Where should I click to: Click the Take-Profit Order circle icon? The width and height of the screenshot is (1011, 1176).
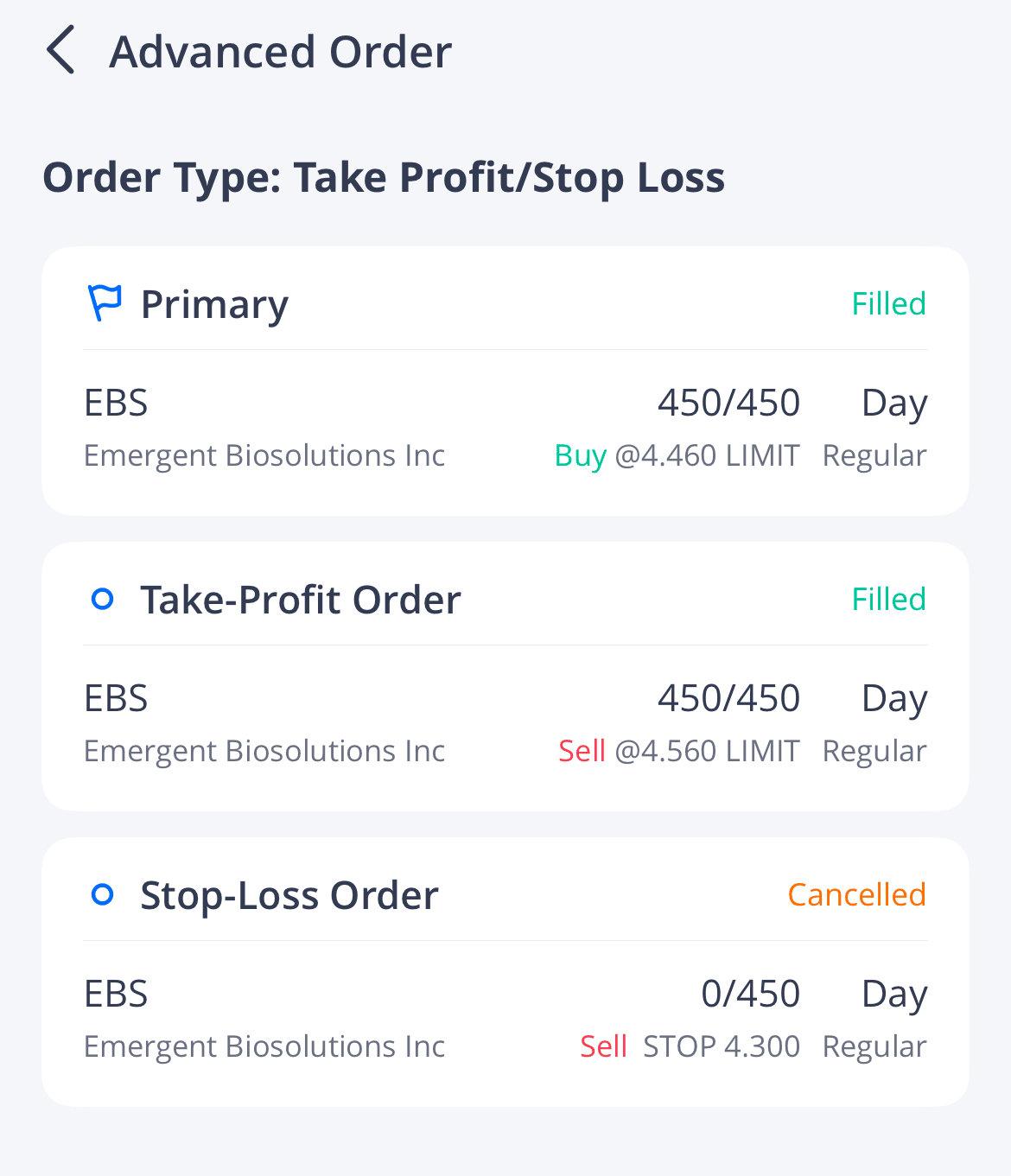tap(103, 599)
